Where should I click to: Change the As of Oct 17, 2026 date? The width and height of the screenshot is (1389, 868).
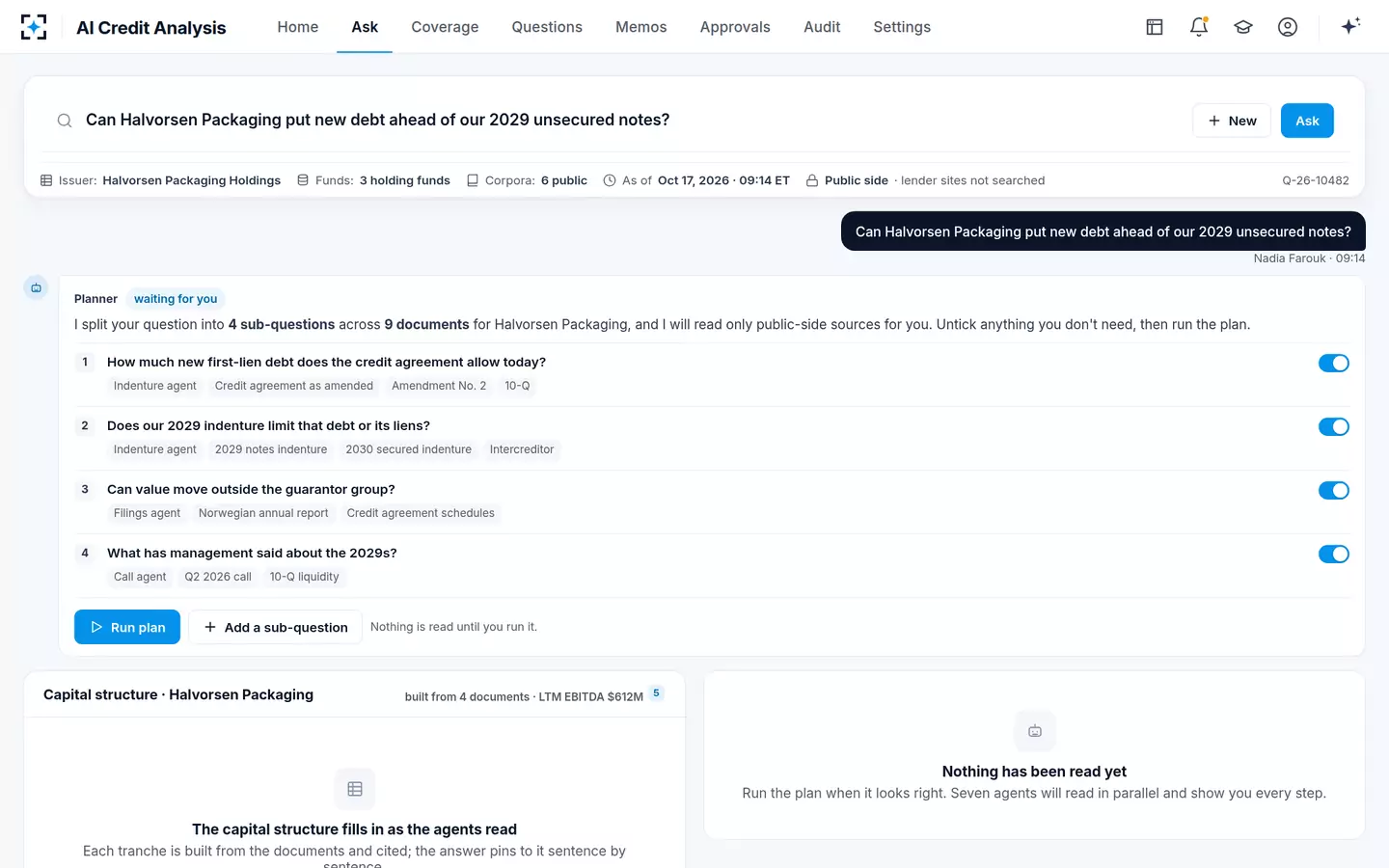tap(696, 180)
